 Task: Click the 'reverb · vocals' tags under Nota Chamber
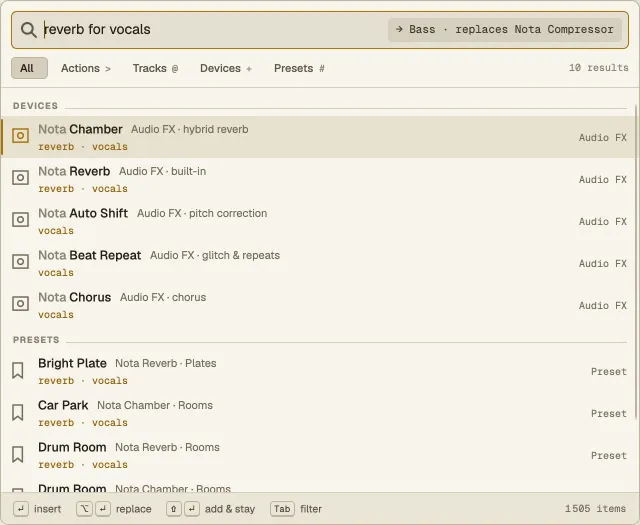click(x=83, y=147)
